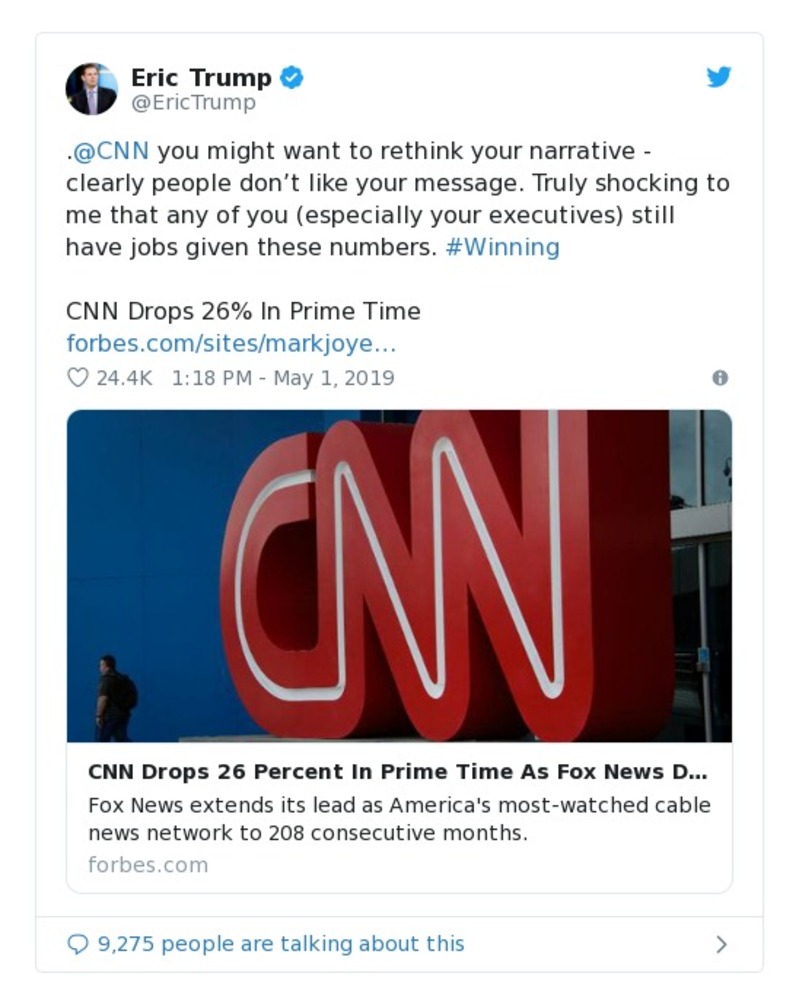Open the CNN logo preview image
The image size is (799, 1005).
click(x=399, y=575)
